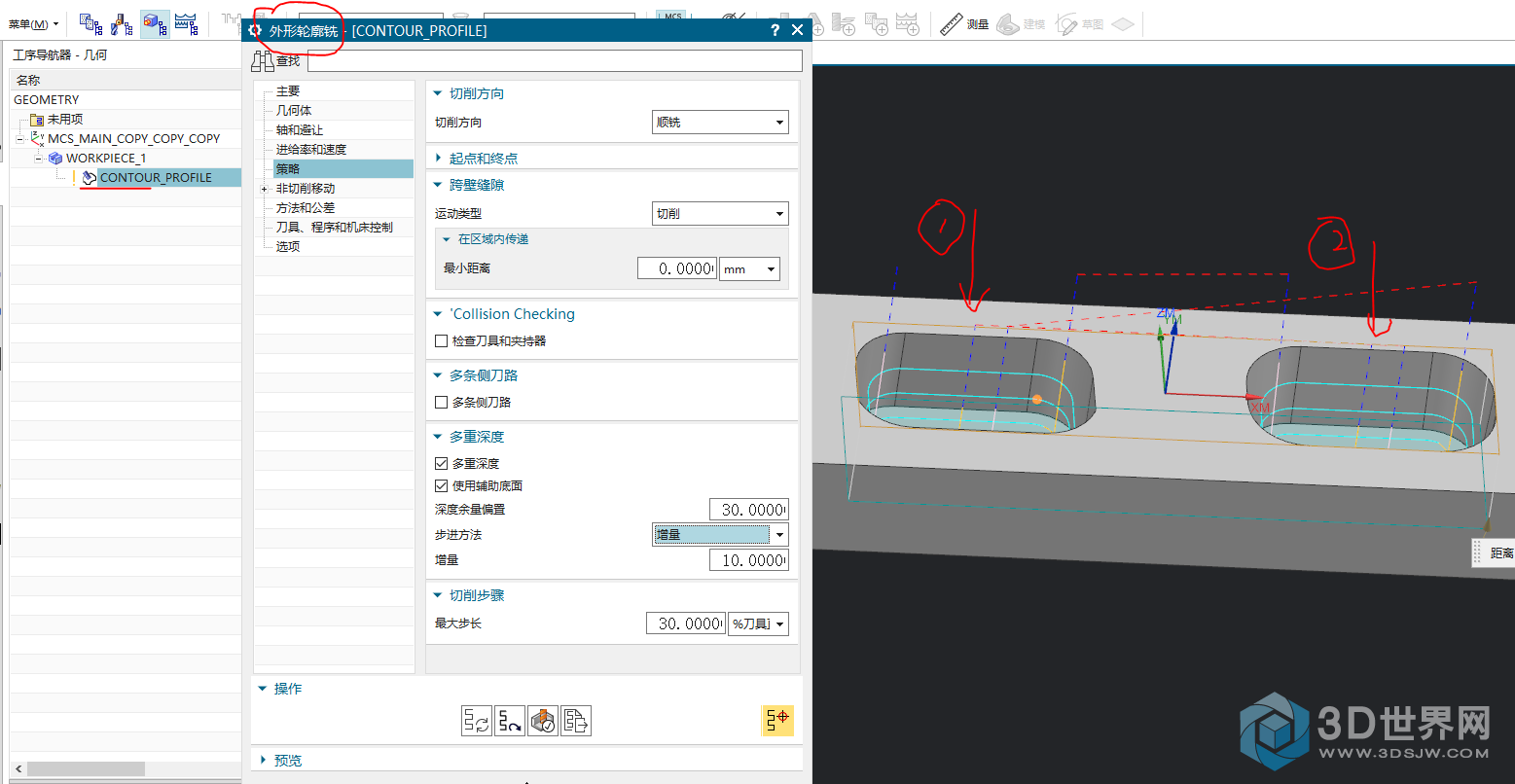Collapse the 多条侧刀路 section header
Viewport: 1515px width, 784px height.
pos(438,375)
